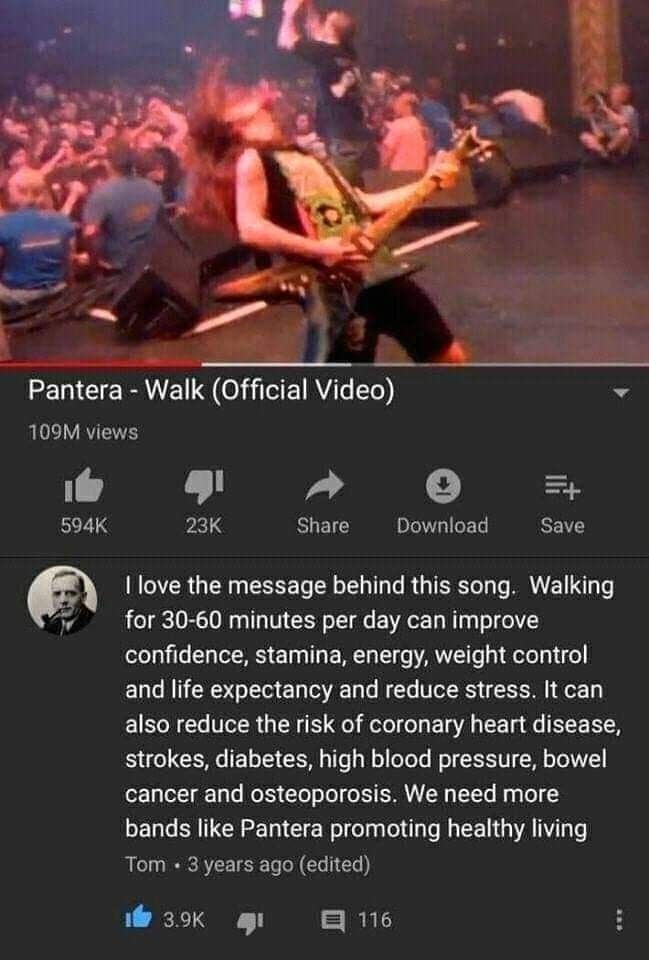The height and width of the screenshot is (960, 649).
Task: Click the 594K likes count
Action: (84, 525)
